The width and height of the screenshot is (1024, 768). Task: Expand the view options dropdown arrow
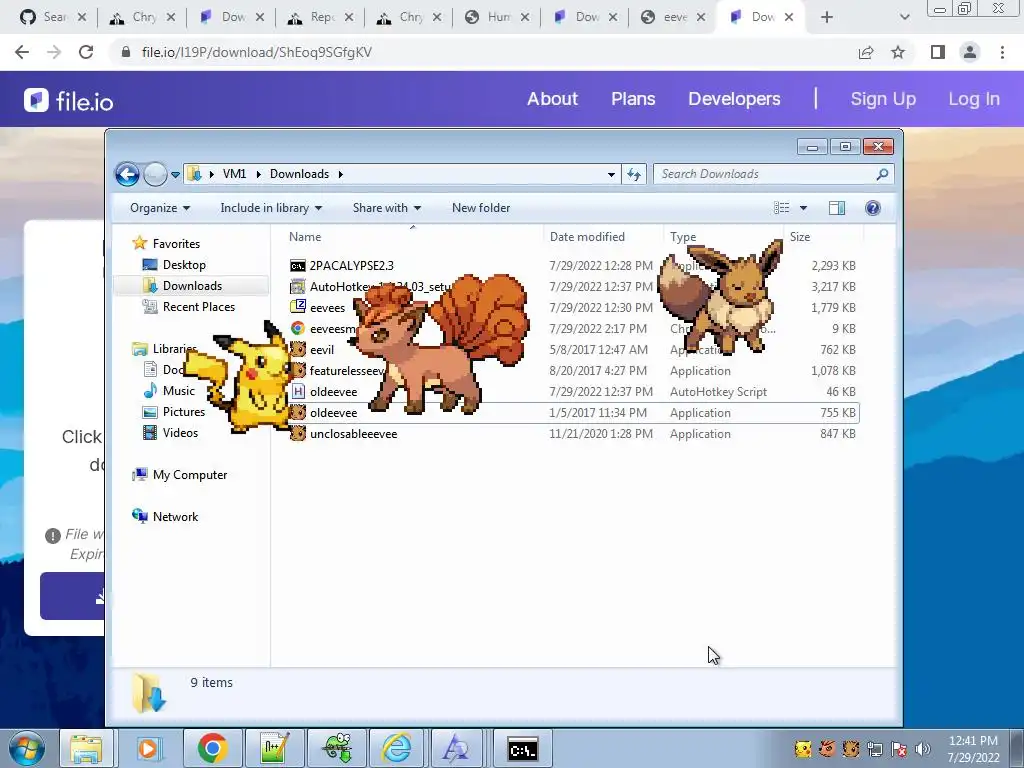pos(803,208)
